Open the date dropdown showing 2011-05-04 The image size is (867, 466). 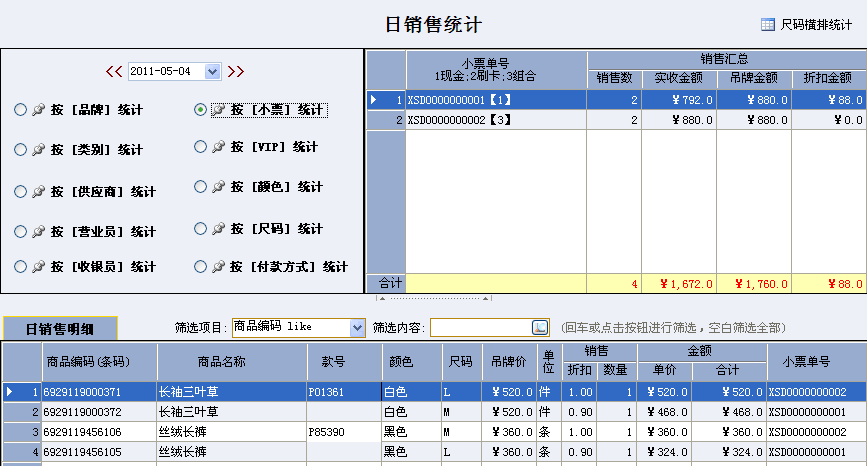[212, 71]
